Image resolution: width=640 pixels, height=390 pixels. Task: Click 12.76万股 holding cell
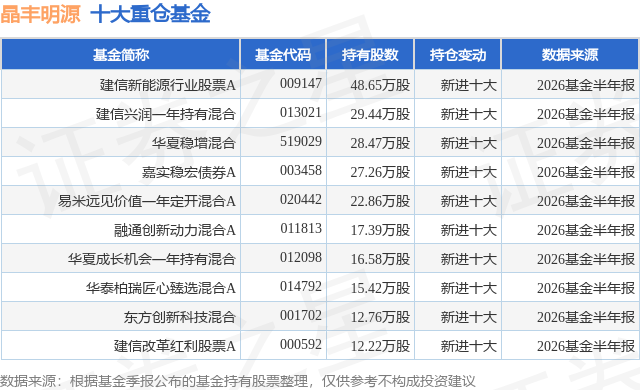click(x=380, y=317)
